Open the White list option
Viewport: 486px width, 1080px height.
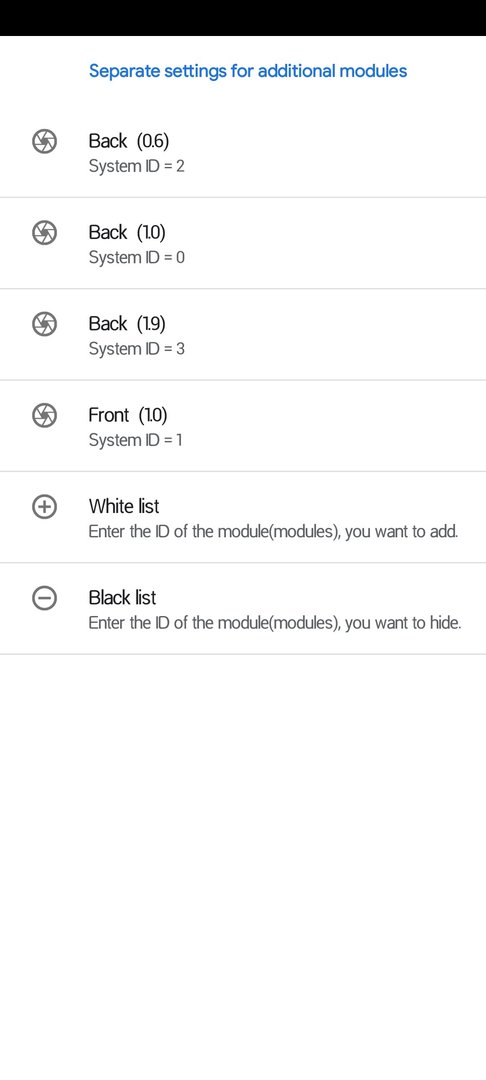click(243, 517)
